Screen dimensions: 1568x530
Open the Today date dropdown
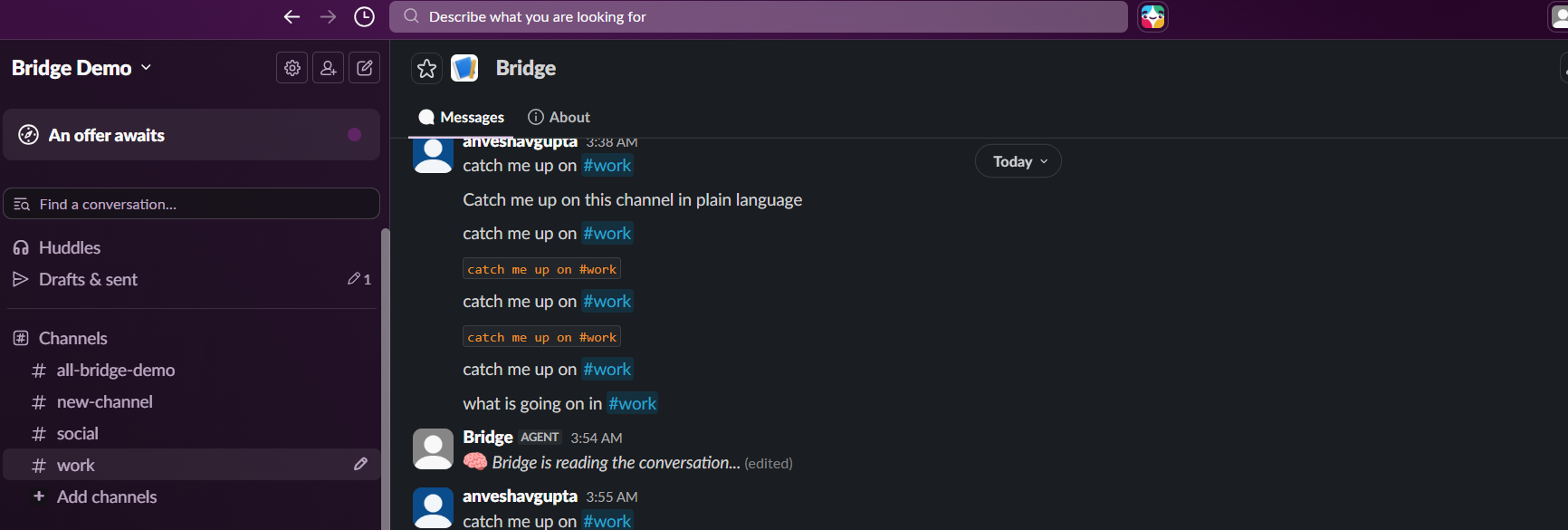point(1018,161)
